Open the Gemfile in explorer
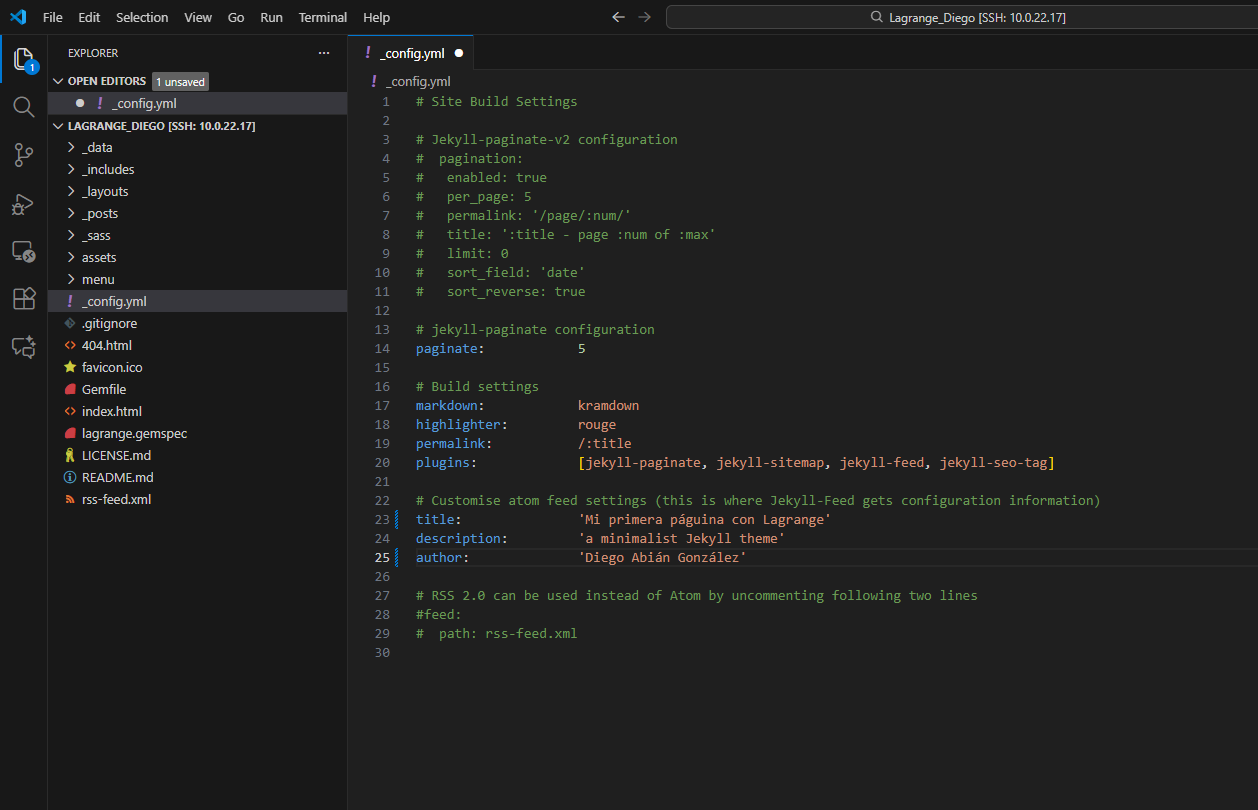1258x810 pixels. pos(104,389)
